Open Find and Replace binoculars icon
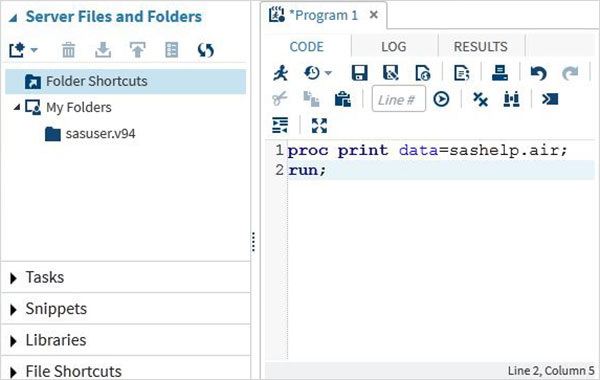Screen dimensions: 600x380 (x=512, y=99)
